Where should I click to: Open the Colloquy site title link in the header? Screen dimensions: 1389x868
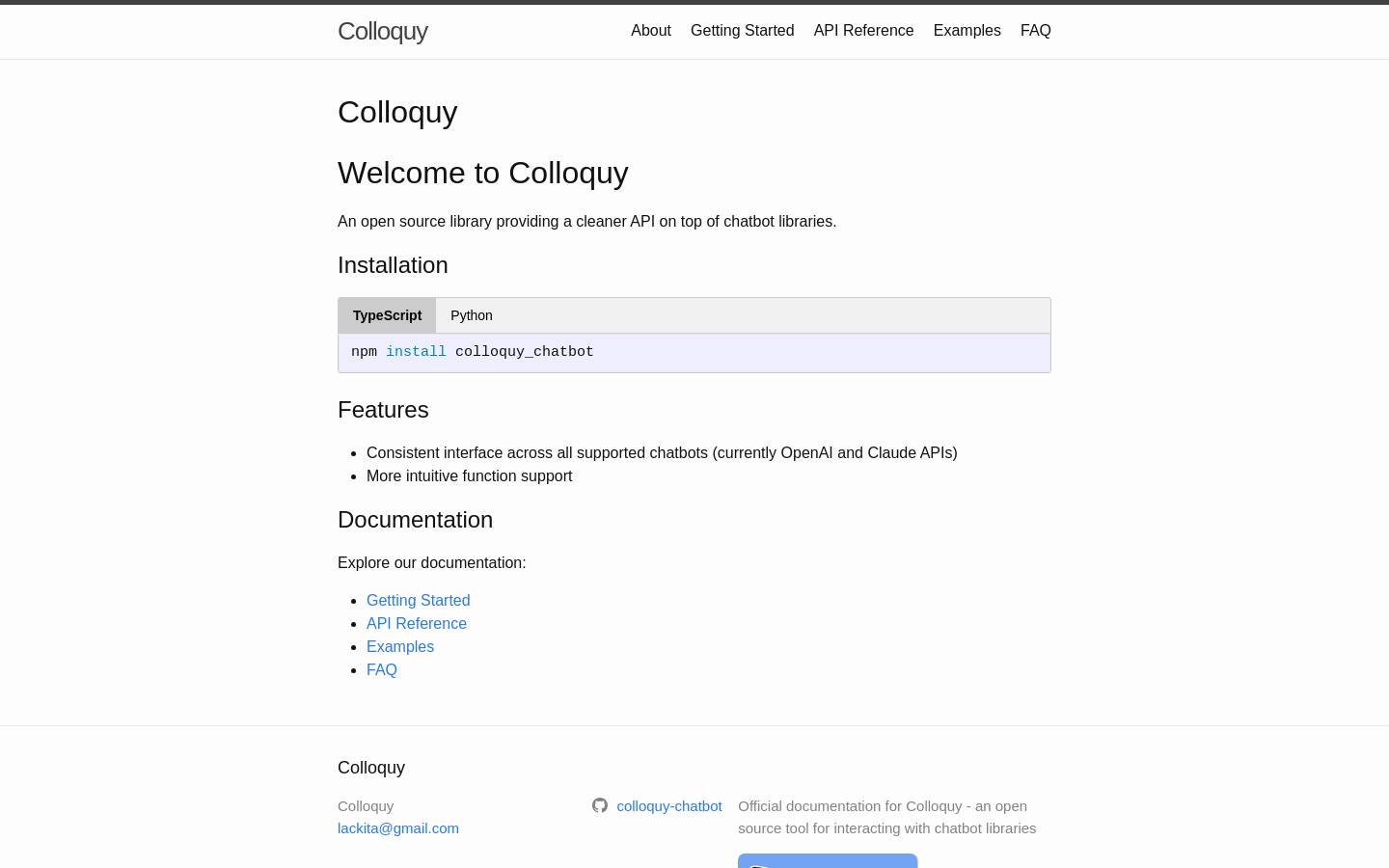tap(382, 31)
